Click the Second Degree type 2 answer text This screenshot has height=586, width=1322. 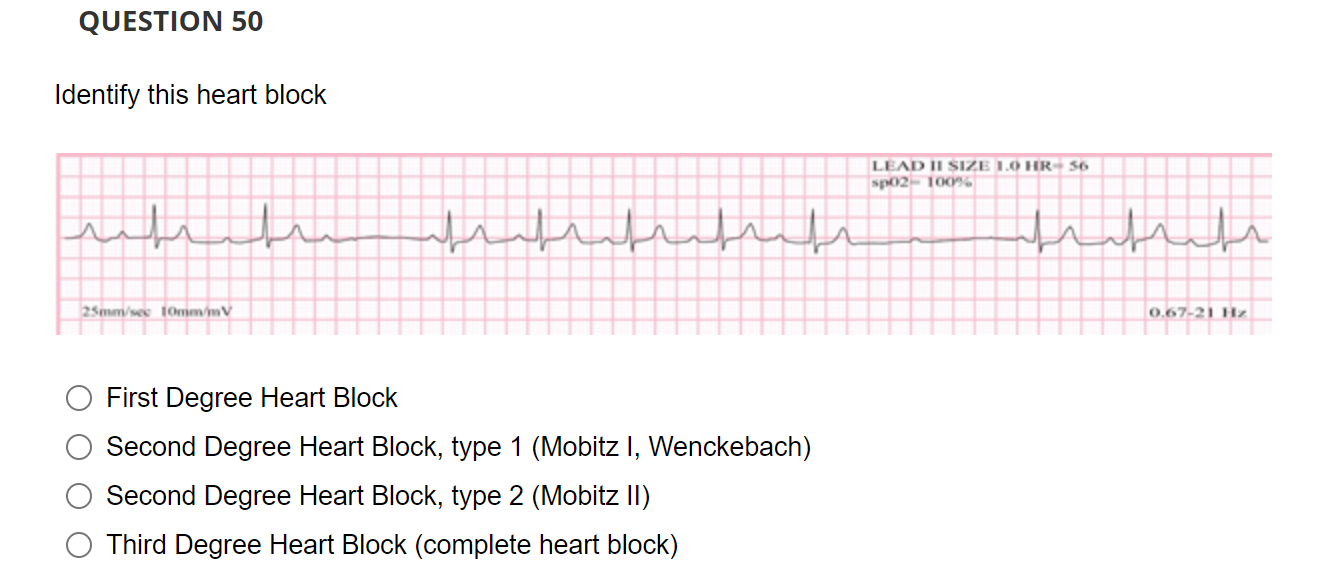[378, 495]
